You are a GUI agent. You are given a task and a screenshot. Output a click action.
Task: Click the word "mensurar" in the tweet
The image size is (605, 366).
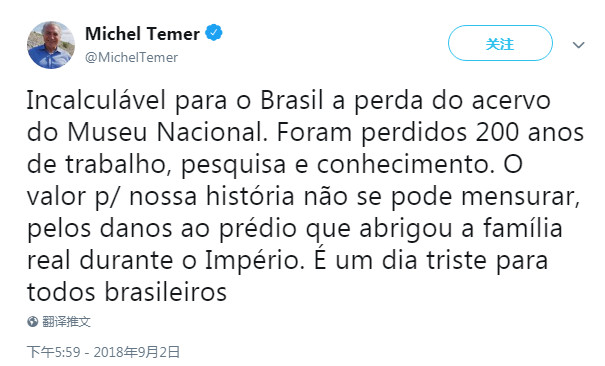(520, 197)
